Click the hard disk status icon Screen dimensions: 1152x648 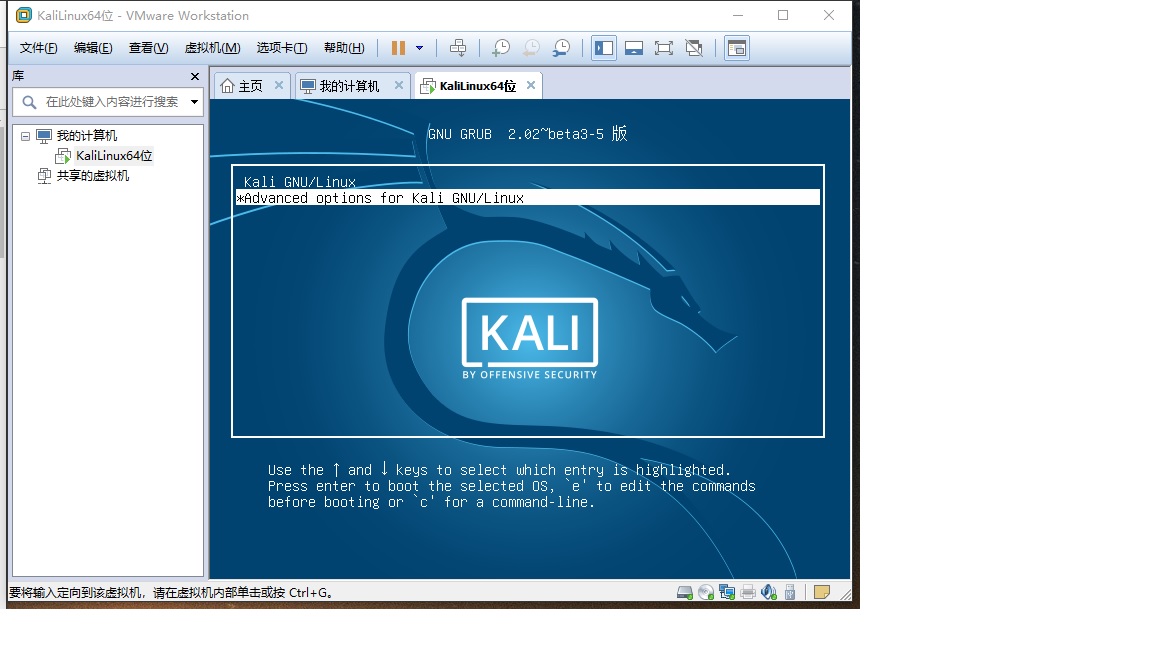pos(685,592)
